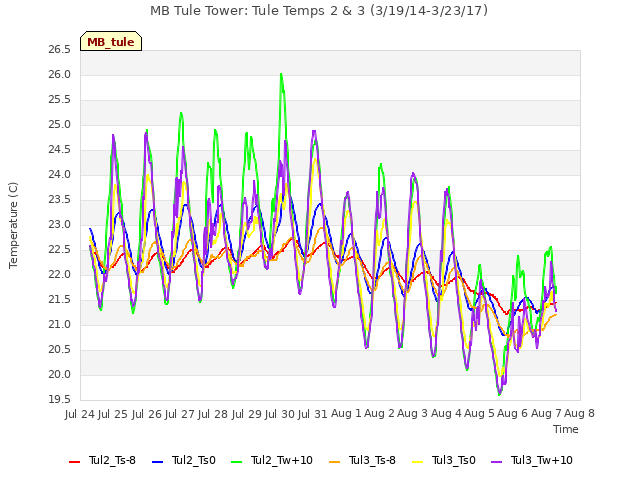This screenshot has width=640, height=480.
Task: Click the orange Tul3_Ts-8 legend swatch
Action: [334, 462]
